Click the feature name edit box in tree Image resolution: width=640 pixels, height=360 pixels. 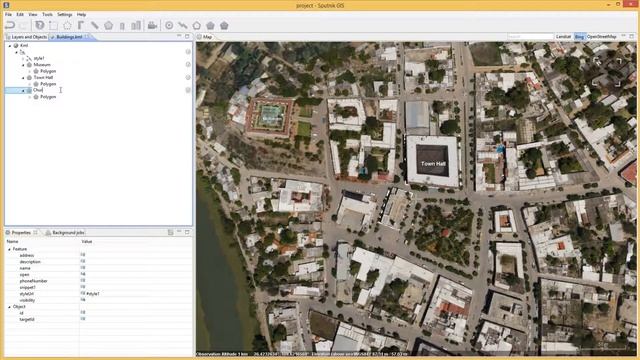point(38,90)
